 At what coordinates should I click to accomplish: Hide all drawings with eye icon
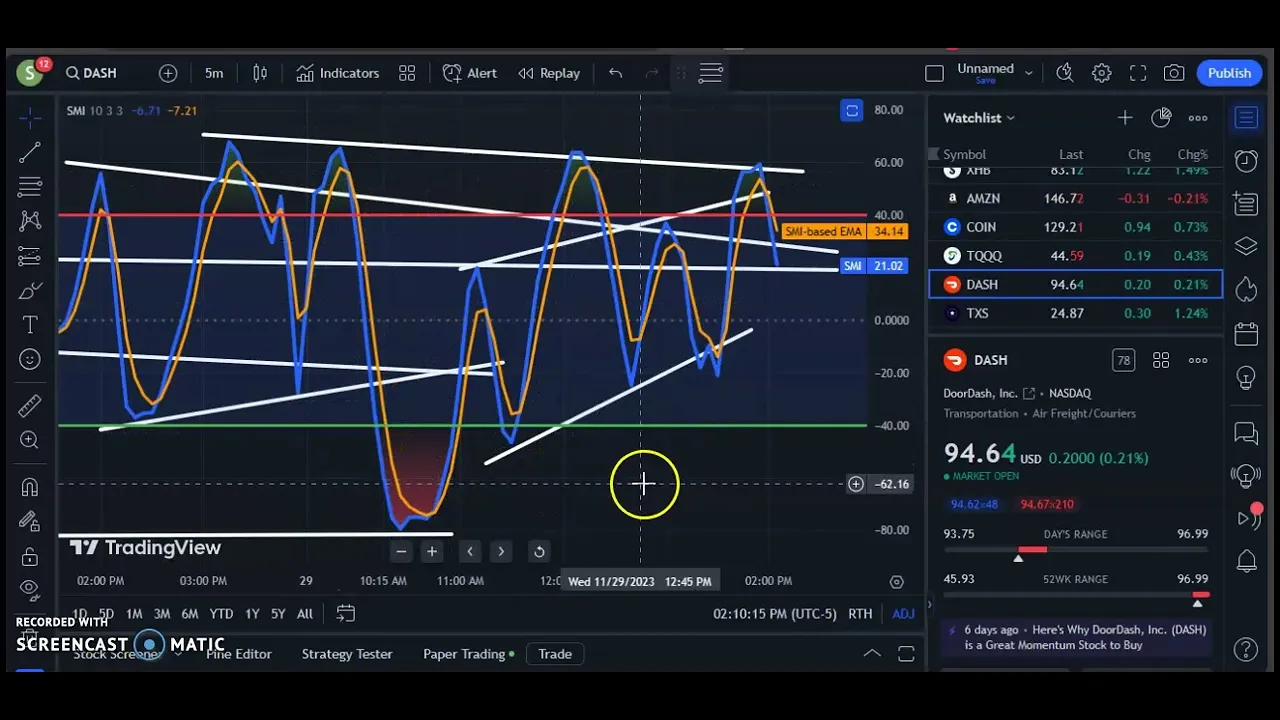click(x=30, y=589)
